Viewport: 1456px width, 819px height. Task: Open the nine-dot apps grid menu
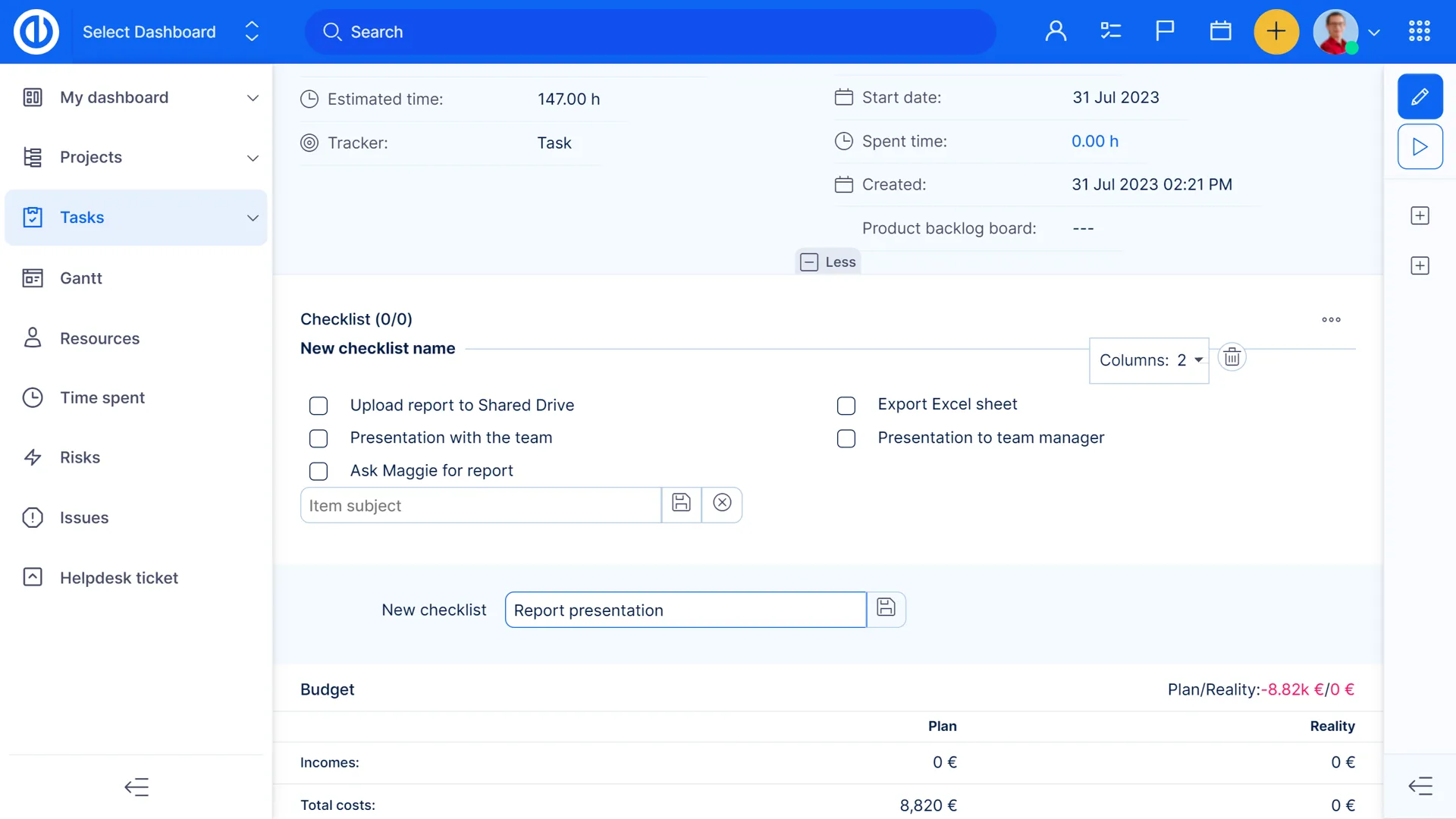click(x=1419, y=31)
